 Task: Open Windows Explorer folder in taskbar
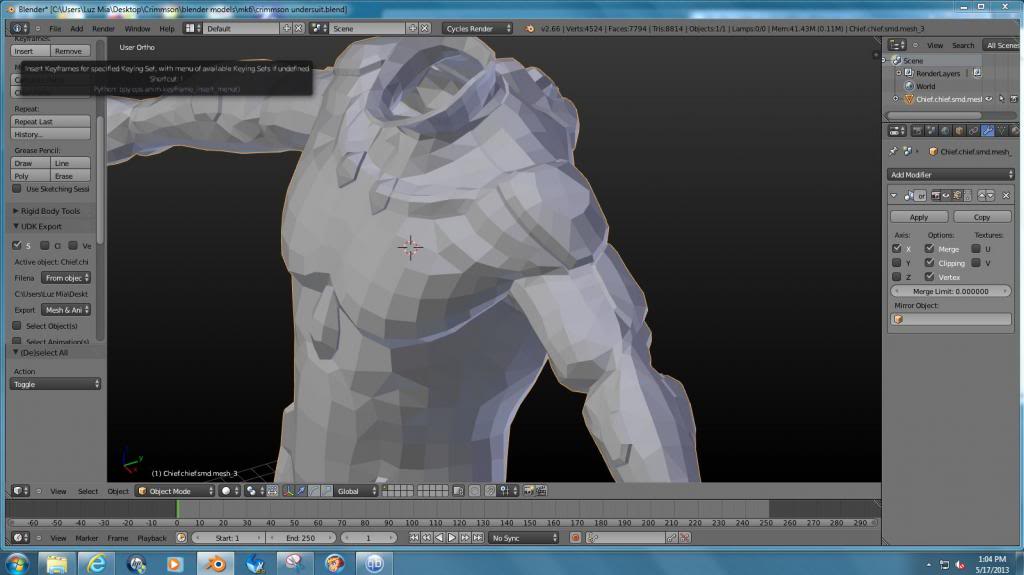tap(57, 563)
